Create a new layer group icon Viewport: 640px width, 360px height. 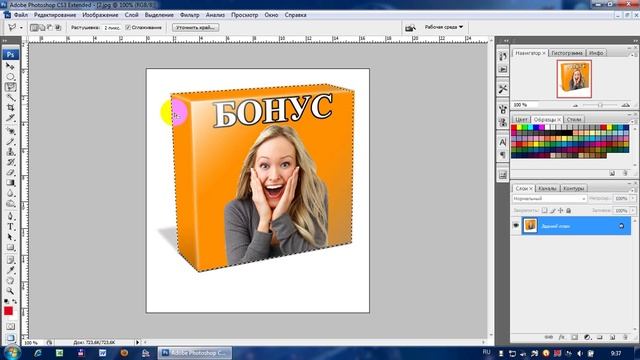pyautogui.click(x=600, y=337)
